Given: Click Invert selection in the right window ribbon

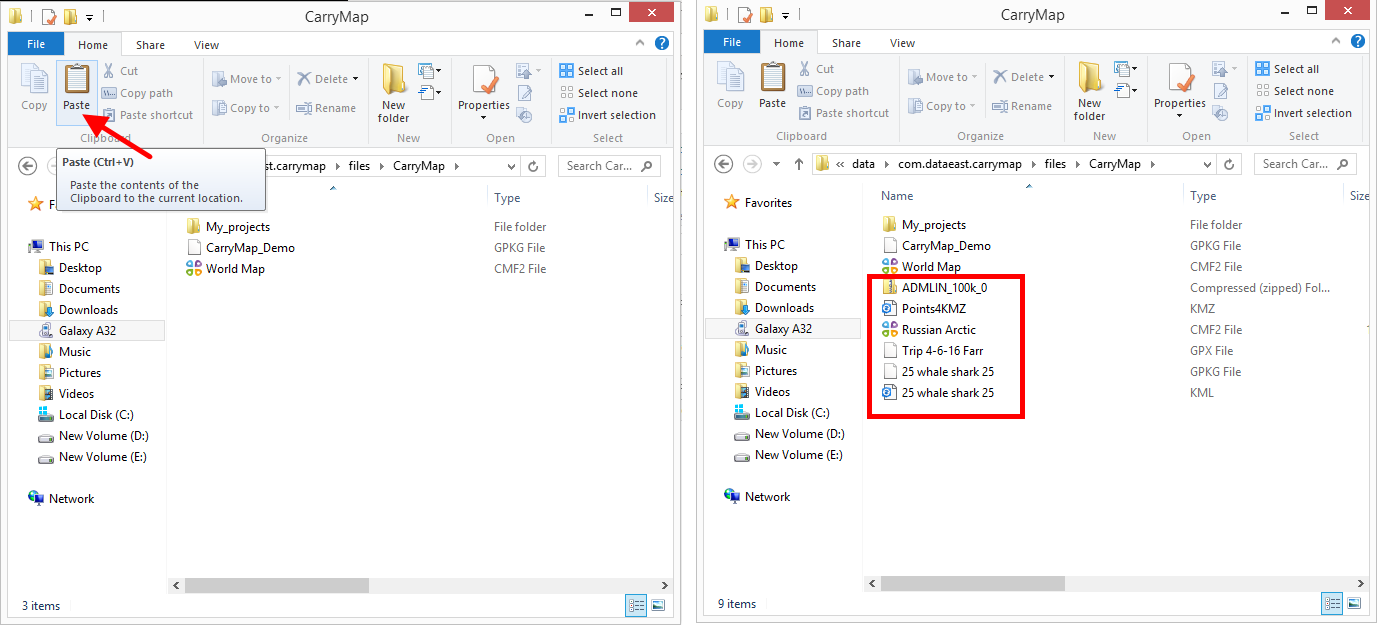Looking at the screenshot, I should tap(1313, 113).
